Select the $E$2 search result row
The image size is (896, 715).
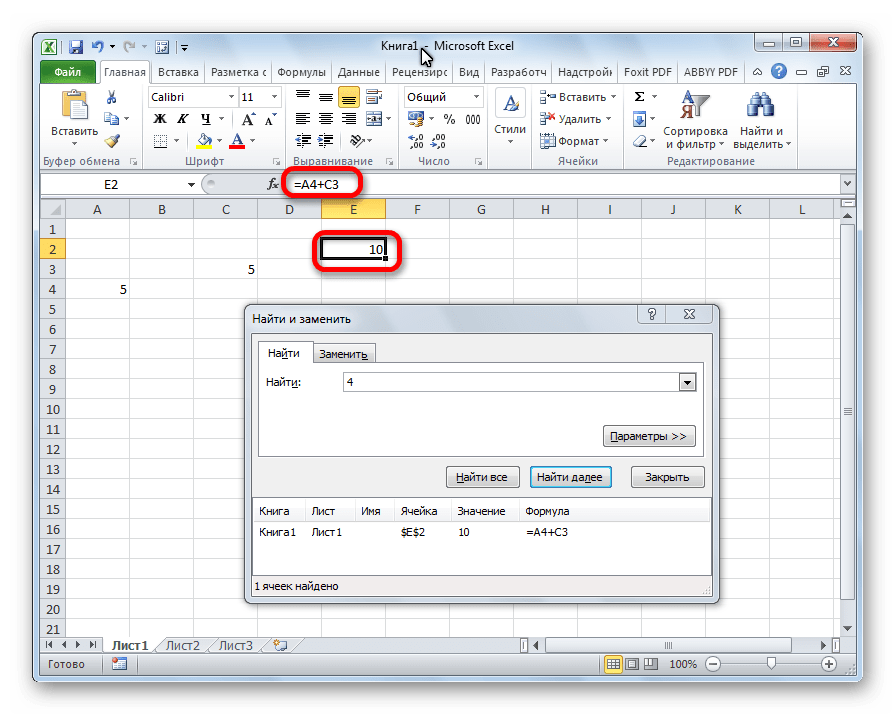[482, 532]
